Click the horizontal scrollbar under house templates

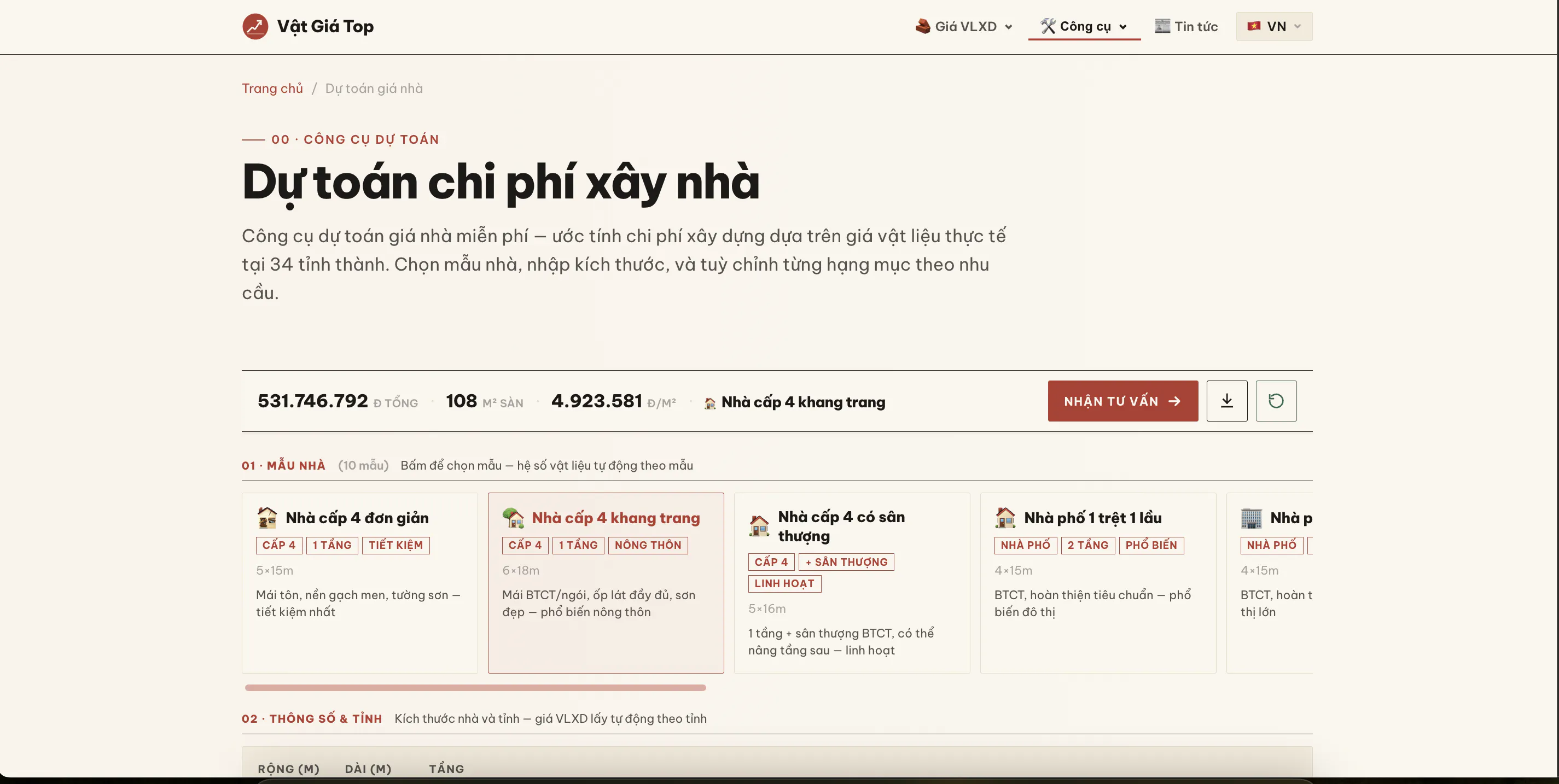(475, 687)
